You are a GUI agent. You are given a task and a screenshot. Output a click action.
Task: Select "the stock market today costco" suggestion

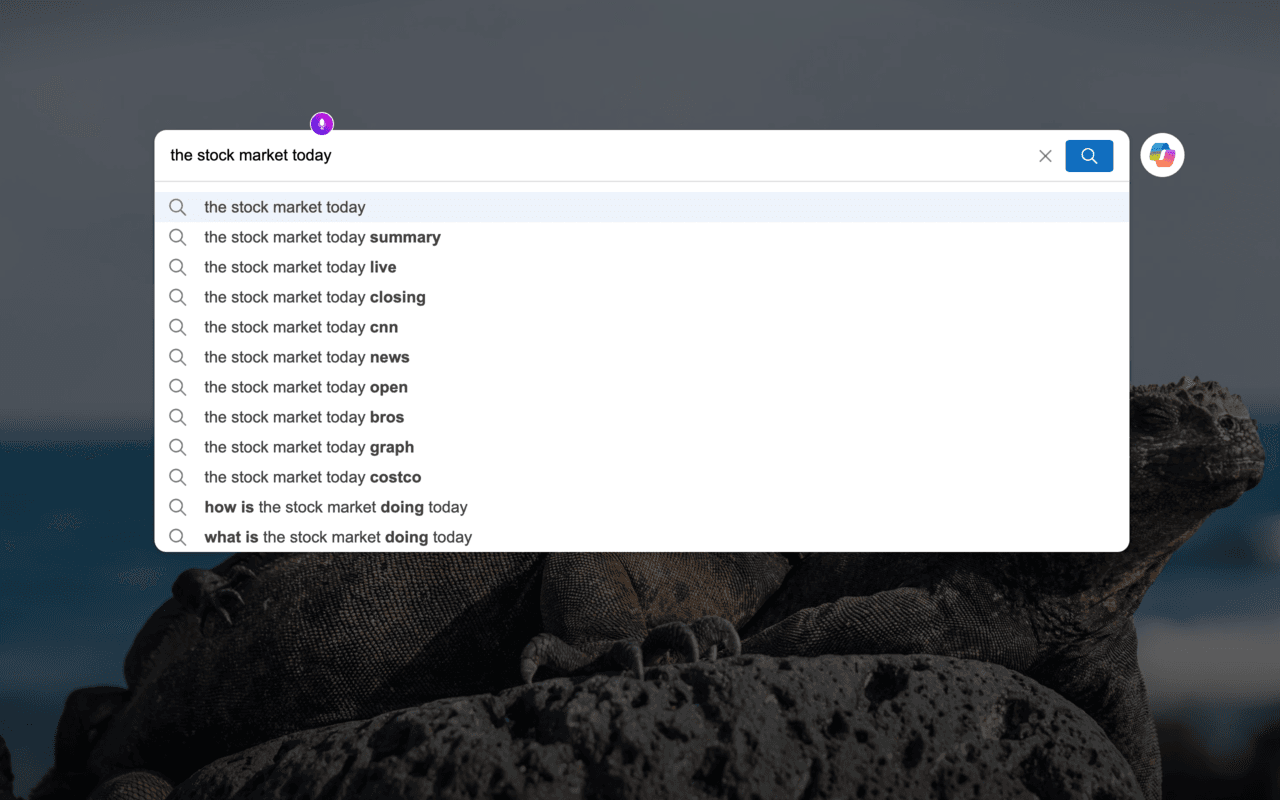(x=313, y=477)
